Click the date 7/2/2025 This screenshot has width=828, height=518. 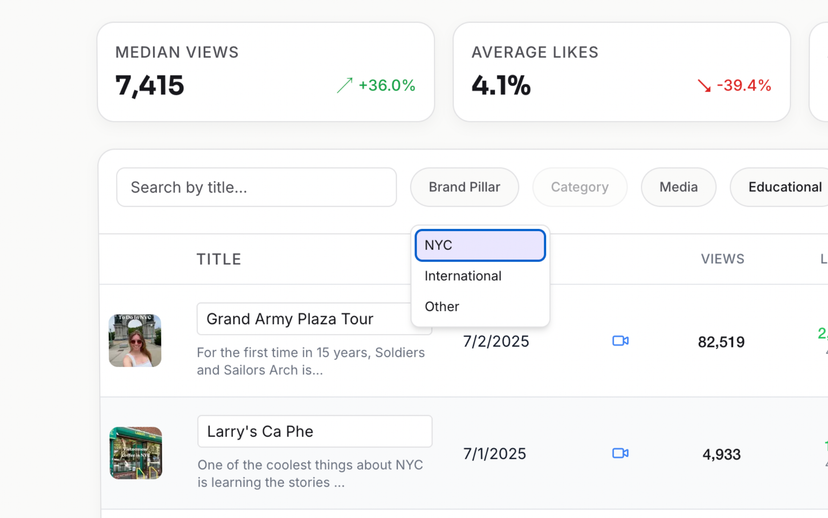click(496, 342)
